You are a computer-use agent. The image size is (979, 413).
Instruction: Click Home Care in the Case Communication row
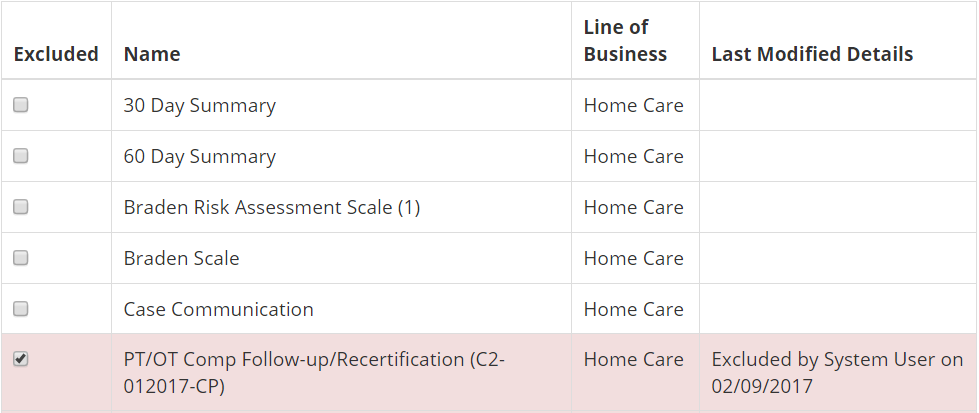[633, 309]
